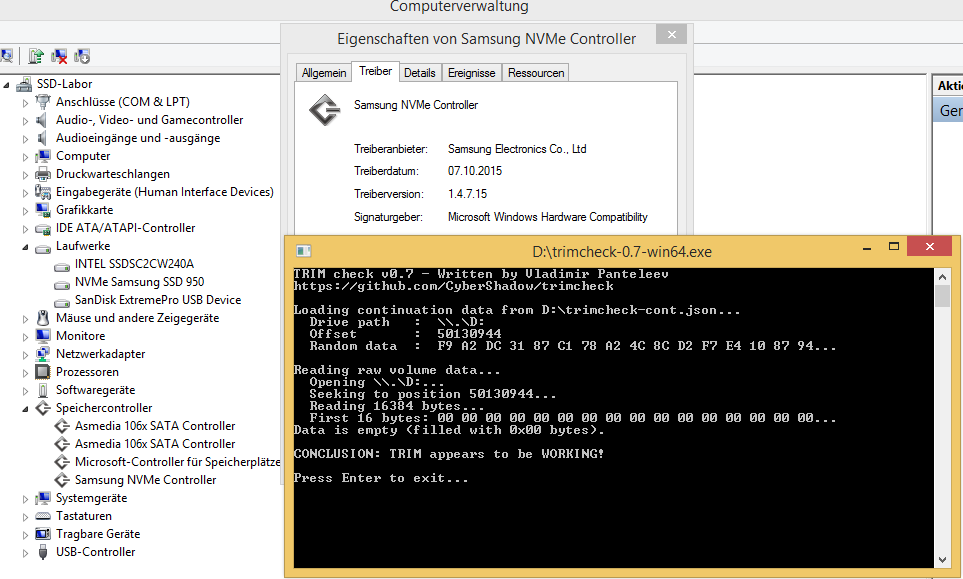The width and height of the screenshot is (963, 579).
Task: Switch to the Ressourcen tab
Action: tap(536, 72)
